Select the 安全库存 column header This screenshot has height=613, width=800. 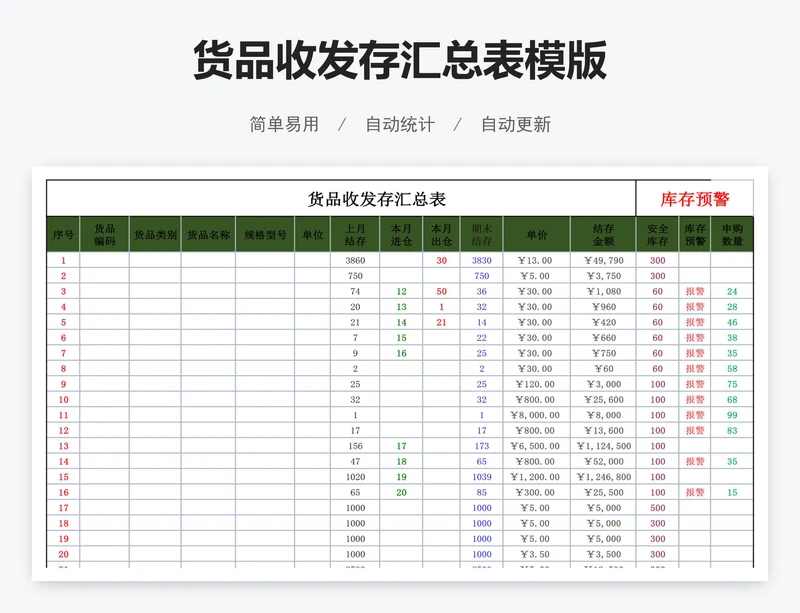click(657, 234)
